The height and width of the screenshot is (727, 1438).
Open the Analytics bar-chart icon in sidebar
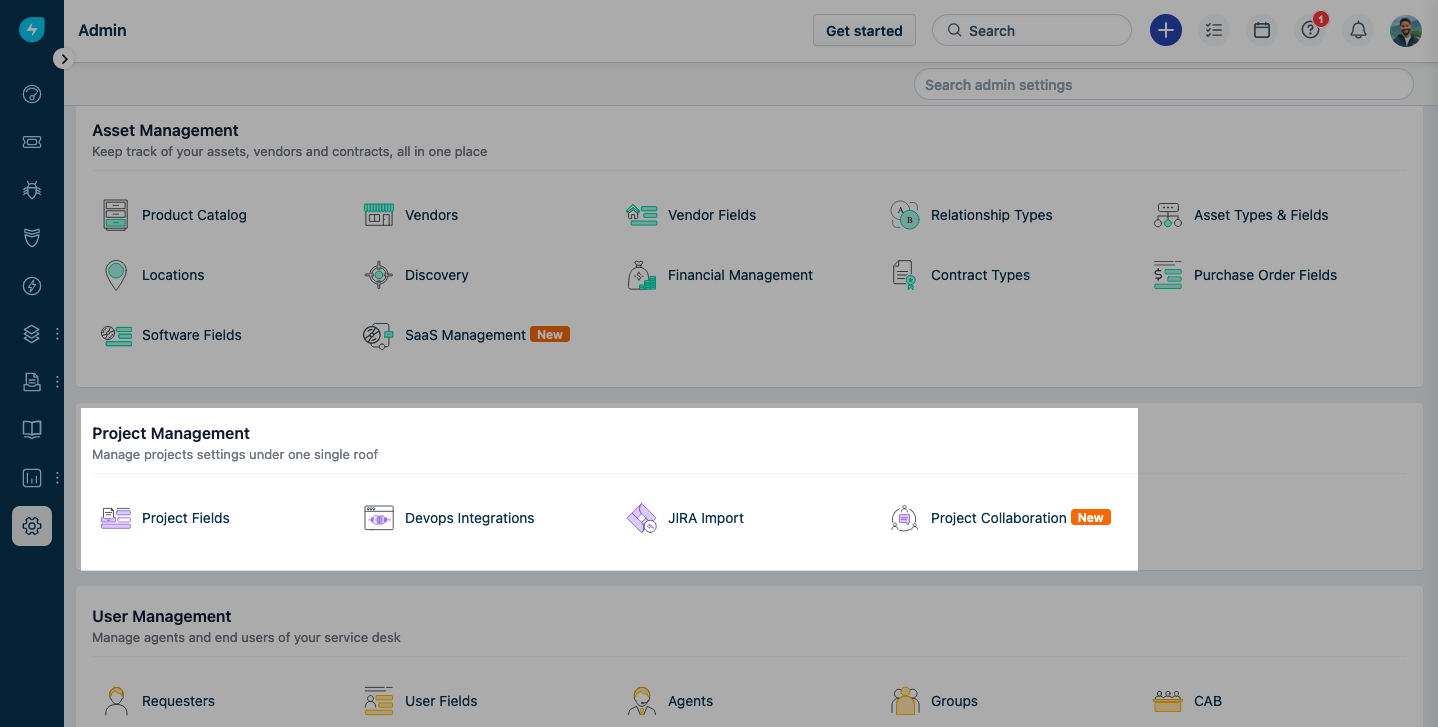[31, 477]
